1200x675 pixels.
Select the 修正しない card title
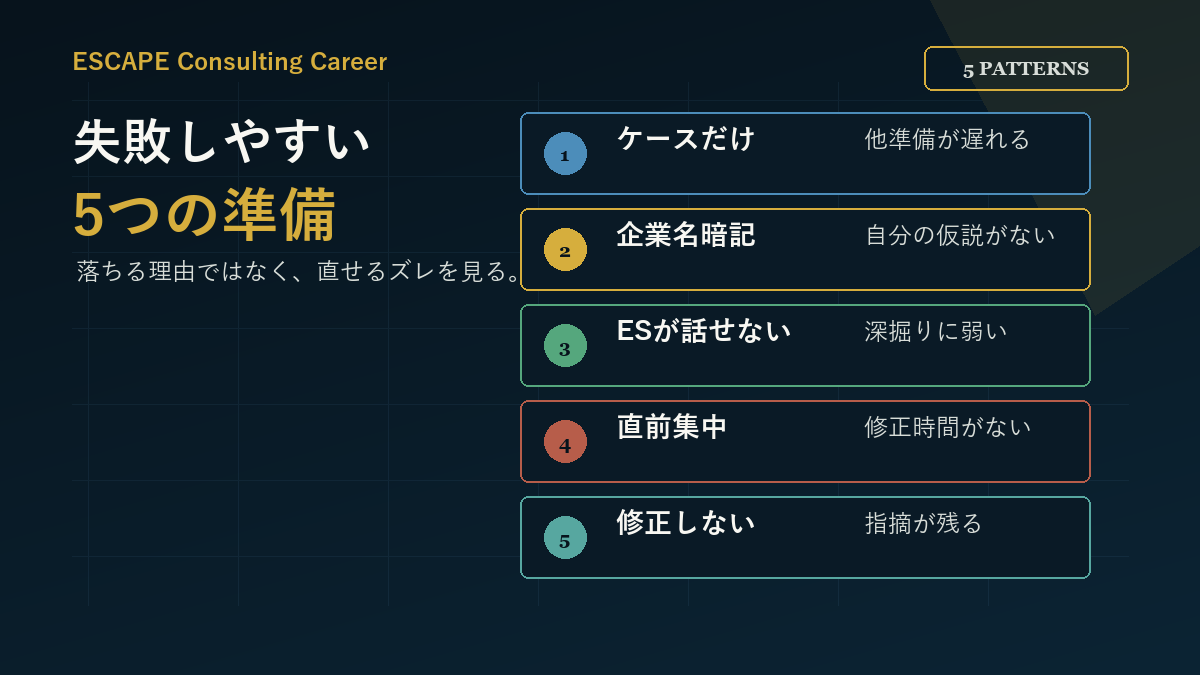coord(685,522)
